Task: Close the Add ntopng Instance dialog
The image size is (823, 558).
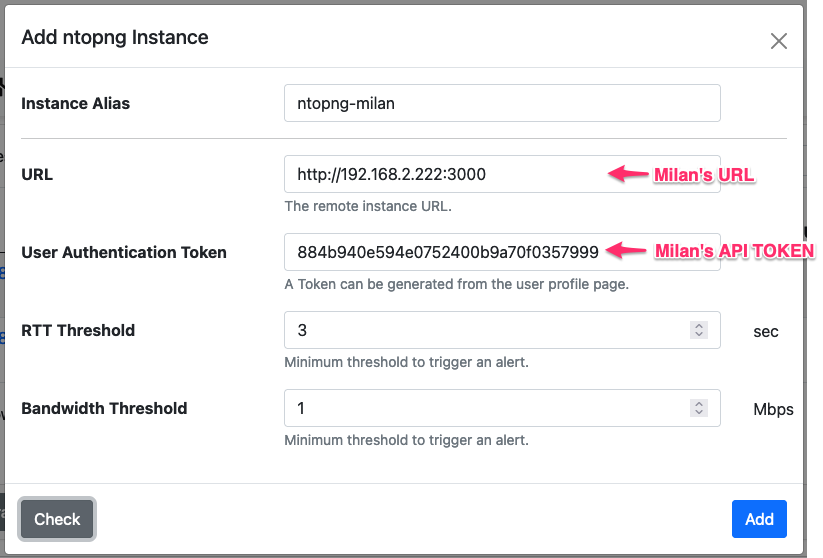Action: [778, 41]
